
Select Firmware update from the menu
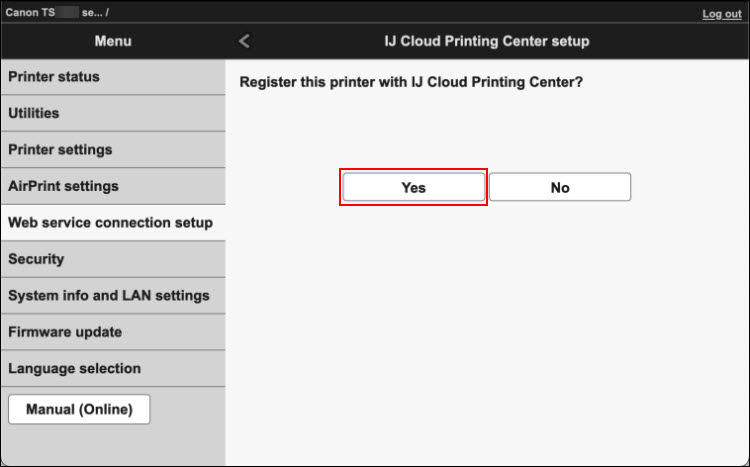tap(112, 332)
